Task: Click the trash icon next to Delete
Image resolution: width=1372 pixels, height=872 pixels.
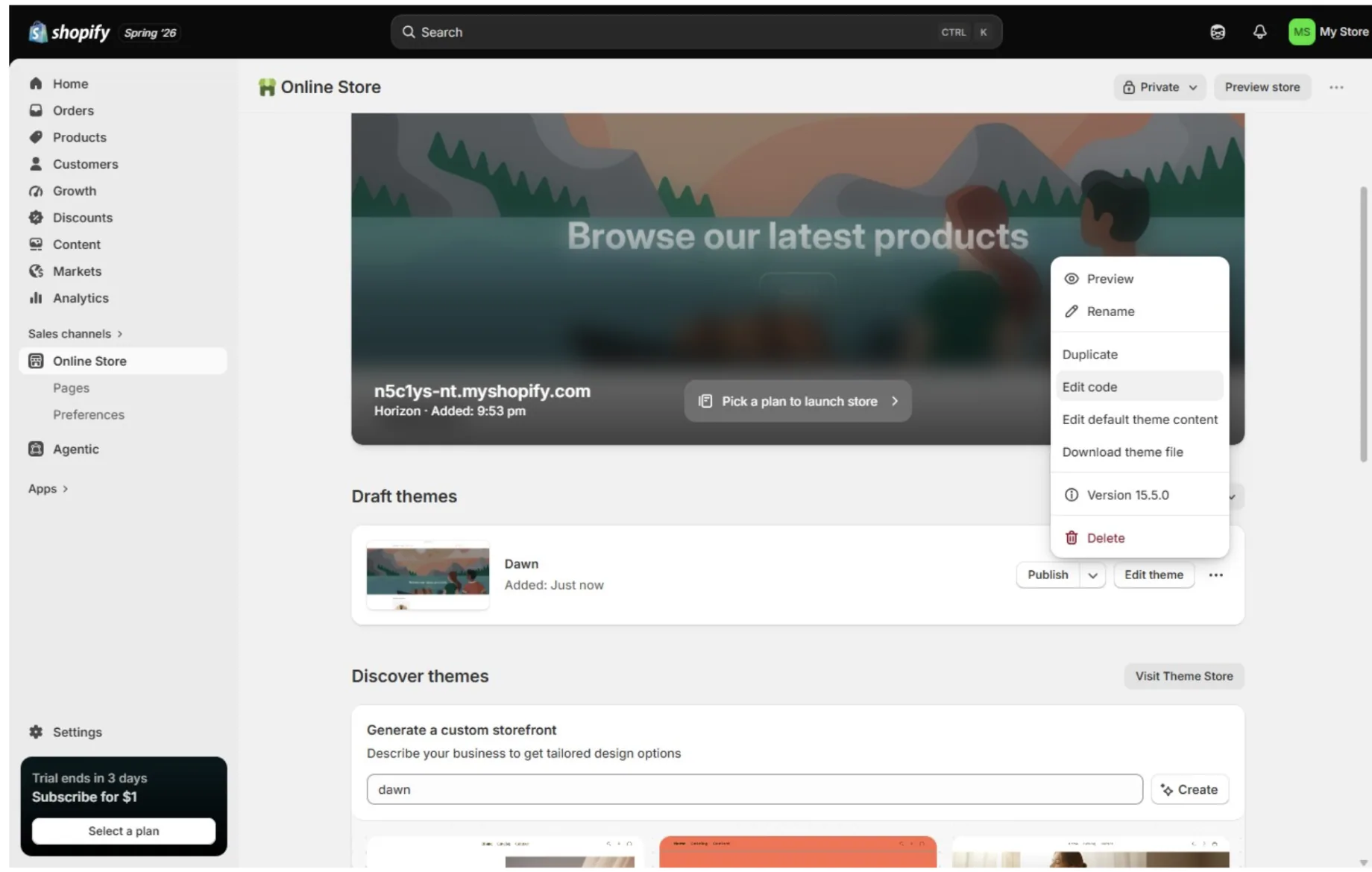Action: tap(1072, 538)
